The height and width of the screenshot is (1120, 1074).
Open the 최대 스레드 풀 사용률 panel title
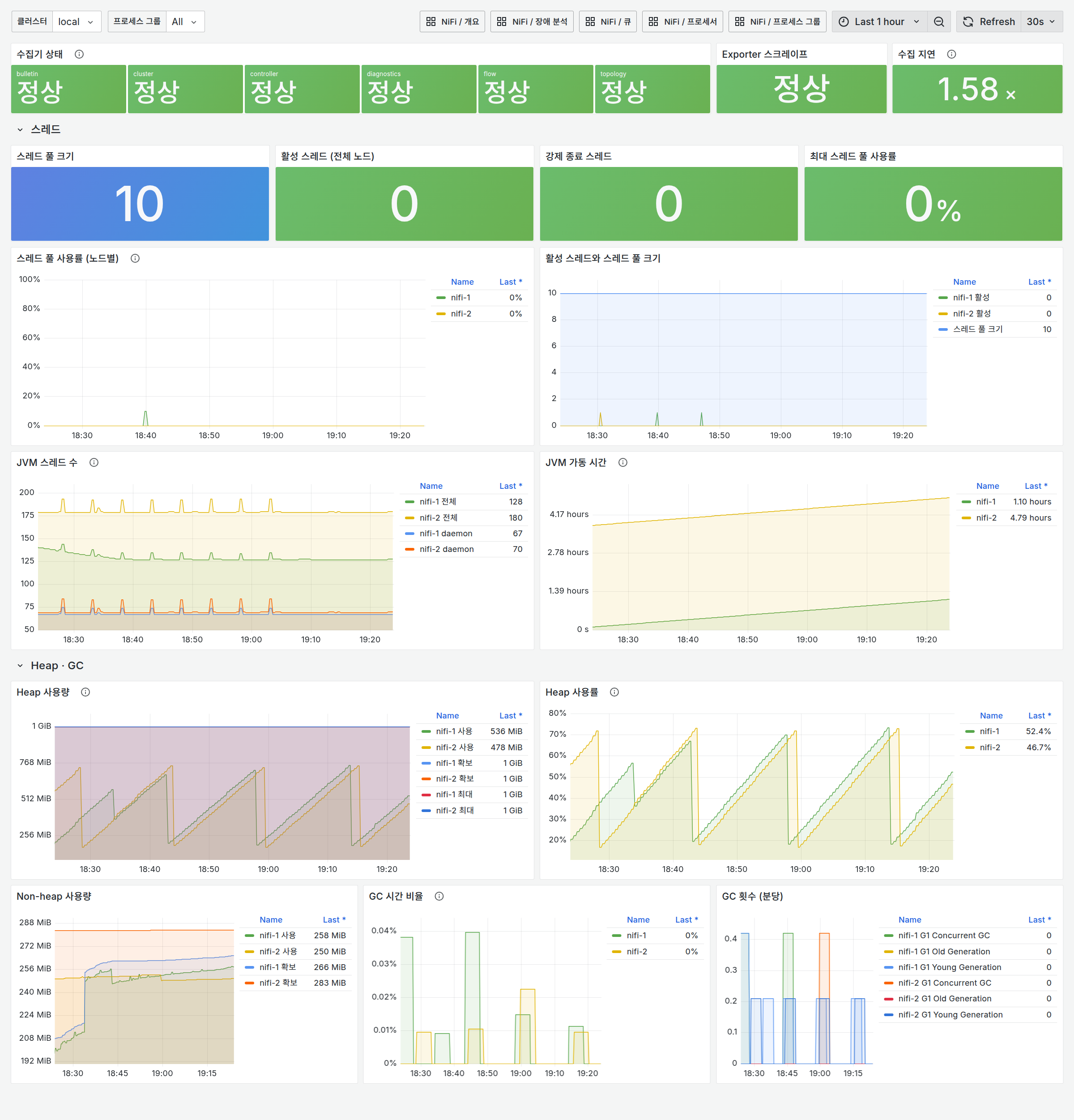(853, 156)
